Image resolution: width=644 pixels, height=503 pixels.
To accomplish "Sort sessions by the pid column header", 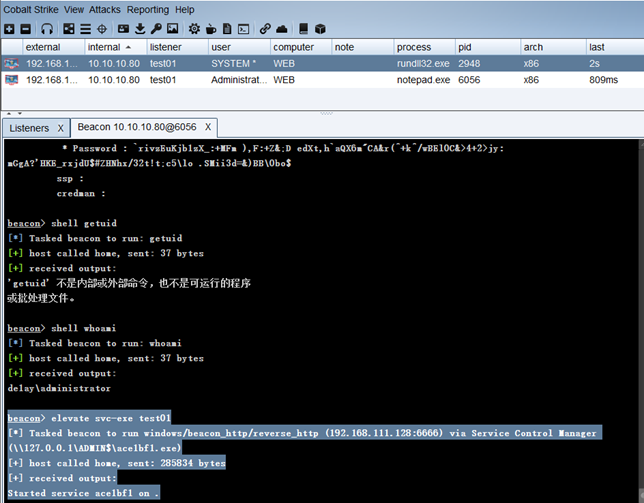I will (488, 47).
